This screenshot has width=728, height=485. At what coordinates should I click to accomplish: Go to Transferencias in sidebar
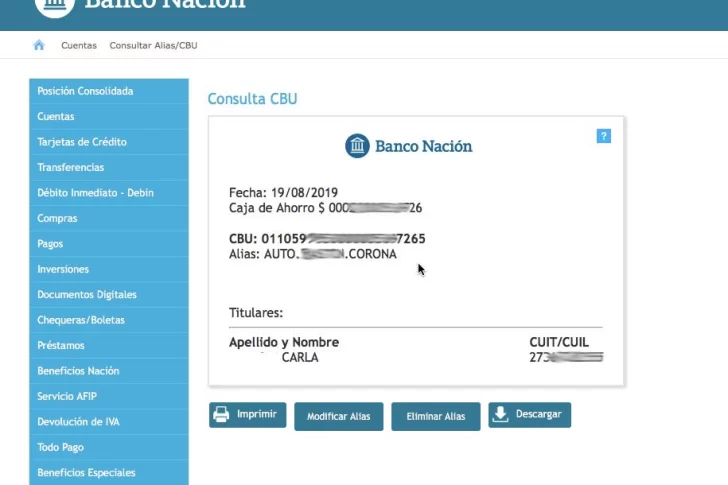coord(109,168)
